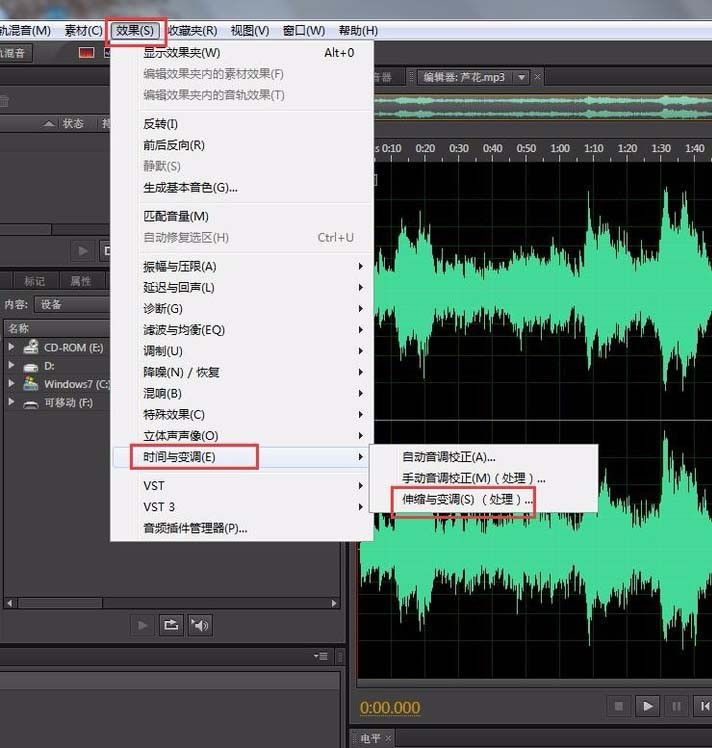Image resolution: width=712 pixels, height=748 pixels.
Task: Click the files panel play button
Action: [83, 250]
